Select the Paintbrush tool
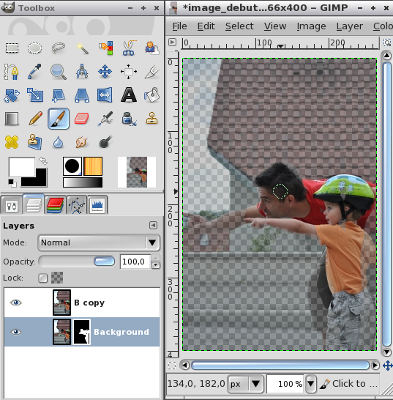Image resolution: width=393 pixels, height=400 pixels. coord(59,119)
